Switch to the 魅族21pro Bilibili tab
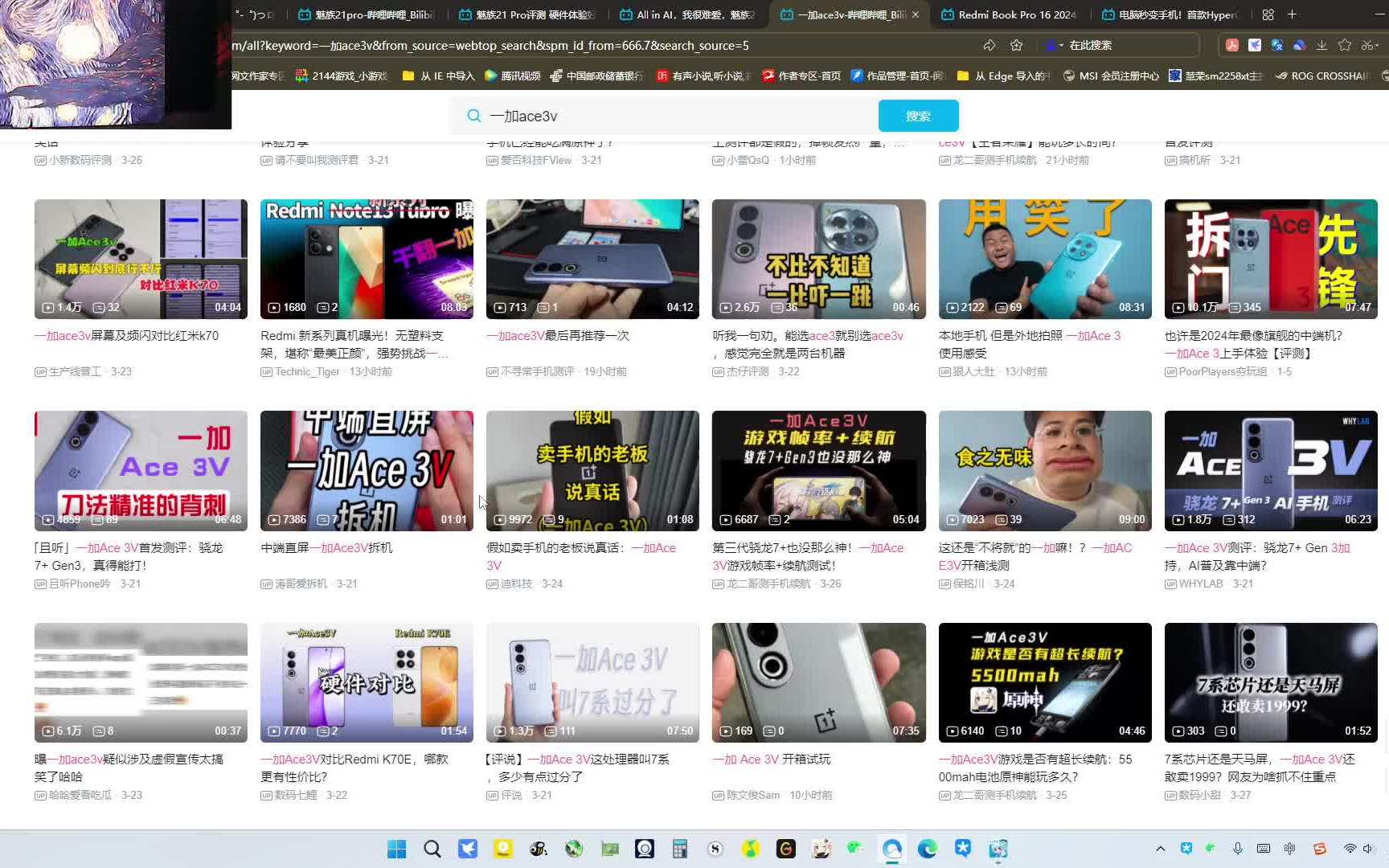The width and height of the screenshot is (1389, 868). coord(366,14)
